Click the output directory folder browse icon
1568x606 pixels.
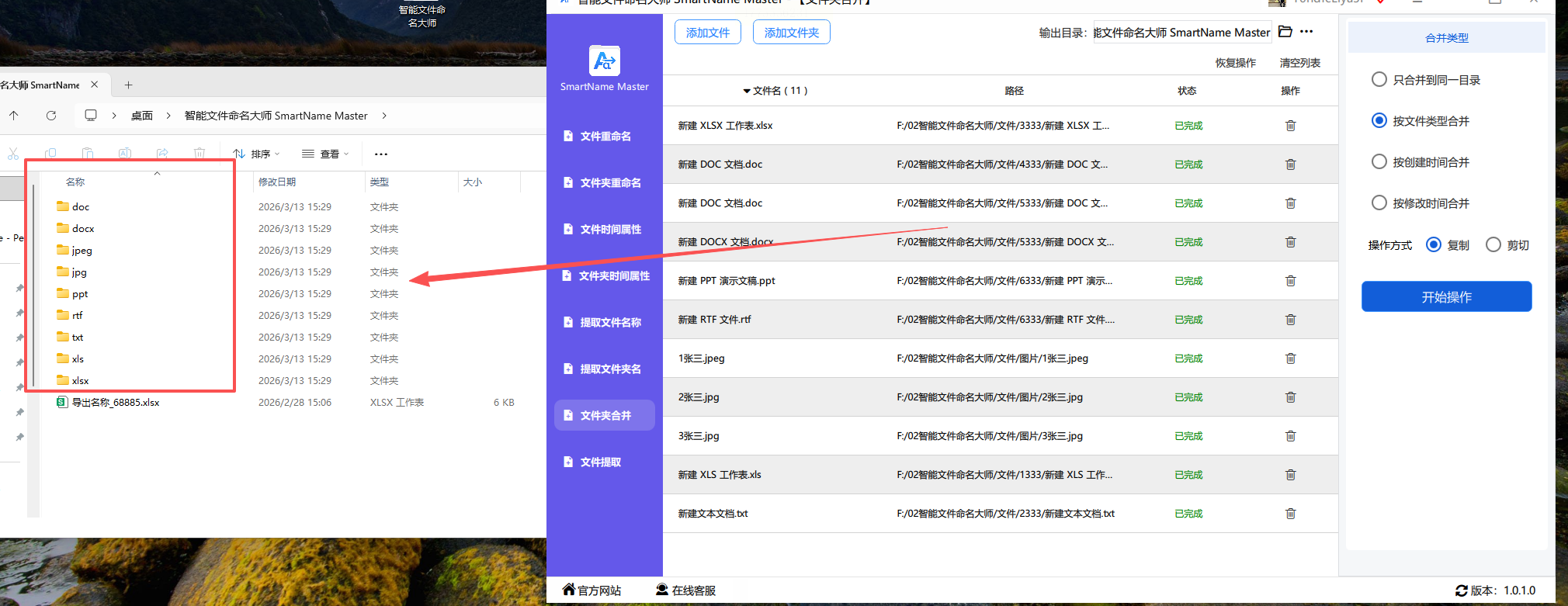[x=1285, y=32]
